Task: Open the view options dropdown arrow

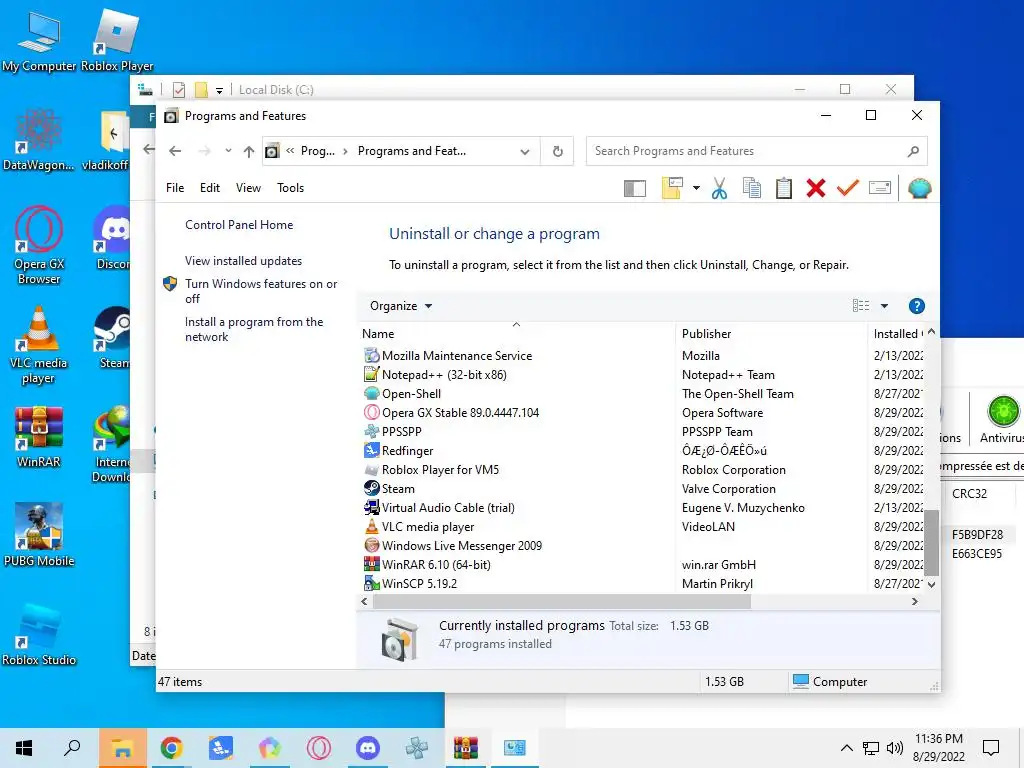Action: point(884,306)
